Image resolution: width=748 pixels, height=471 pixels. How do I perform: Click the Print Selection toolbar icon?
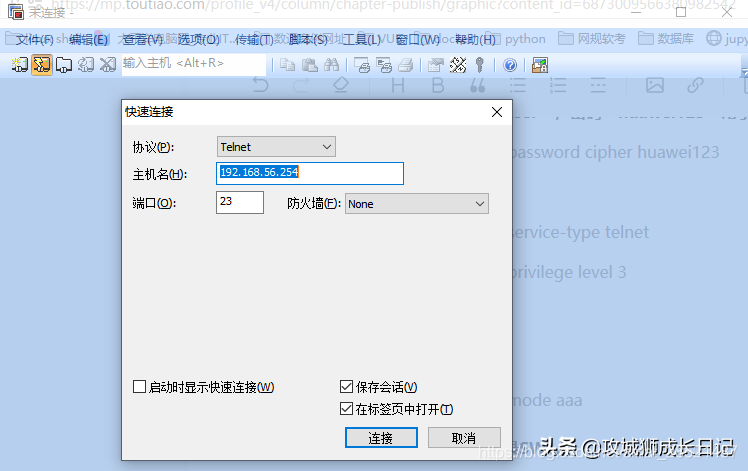tap(384, 65)
